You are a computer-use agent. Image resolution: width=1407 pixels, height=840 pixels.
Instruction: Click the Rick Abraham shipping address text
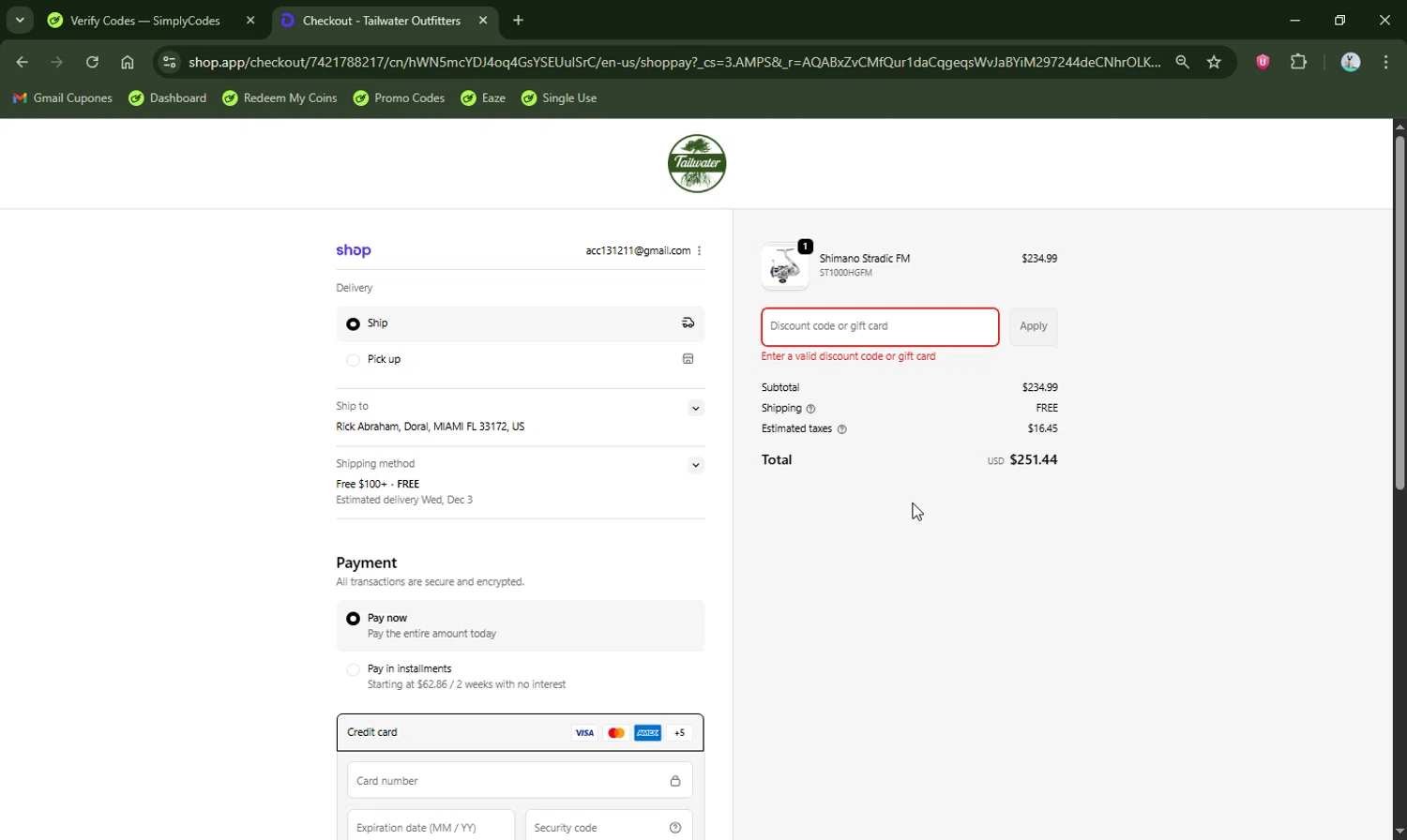[430, 427]
